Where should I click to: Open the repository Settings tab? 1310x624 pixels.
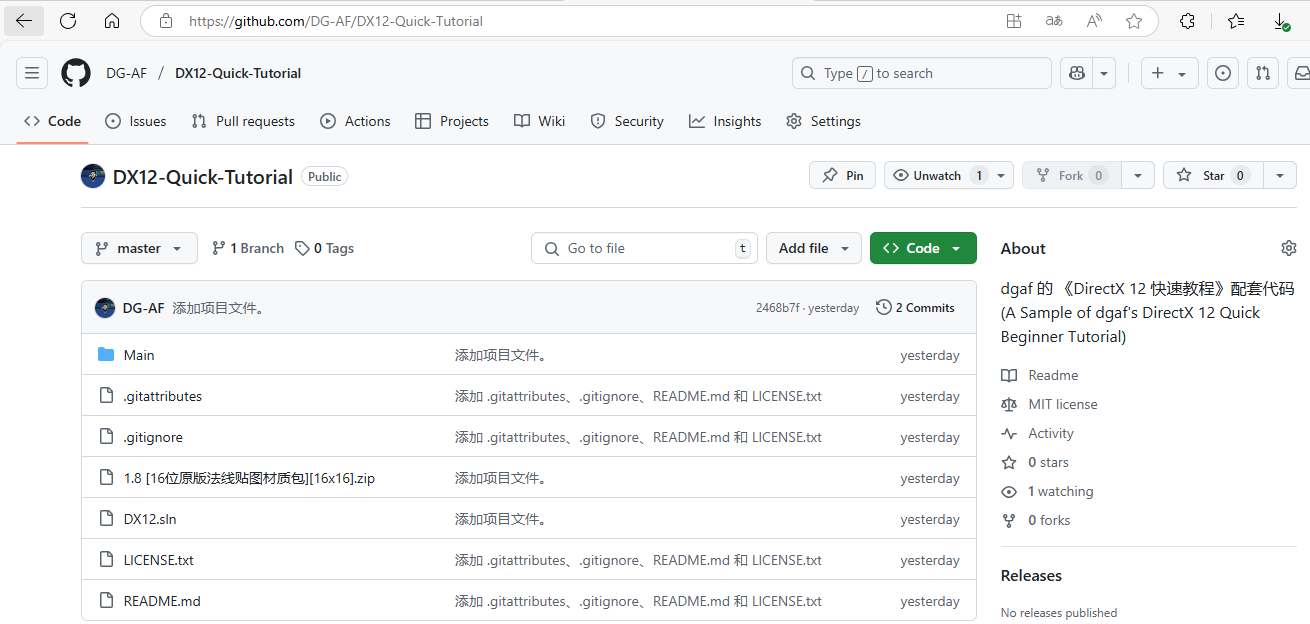click(x=823, y=121)
